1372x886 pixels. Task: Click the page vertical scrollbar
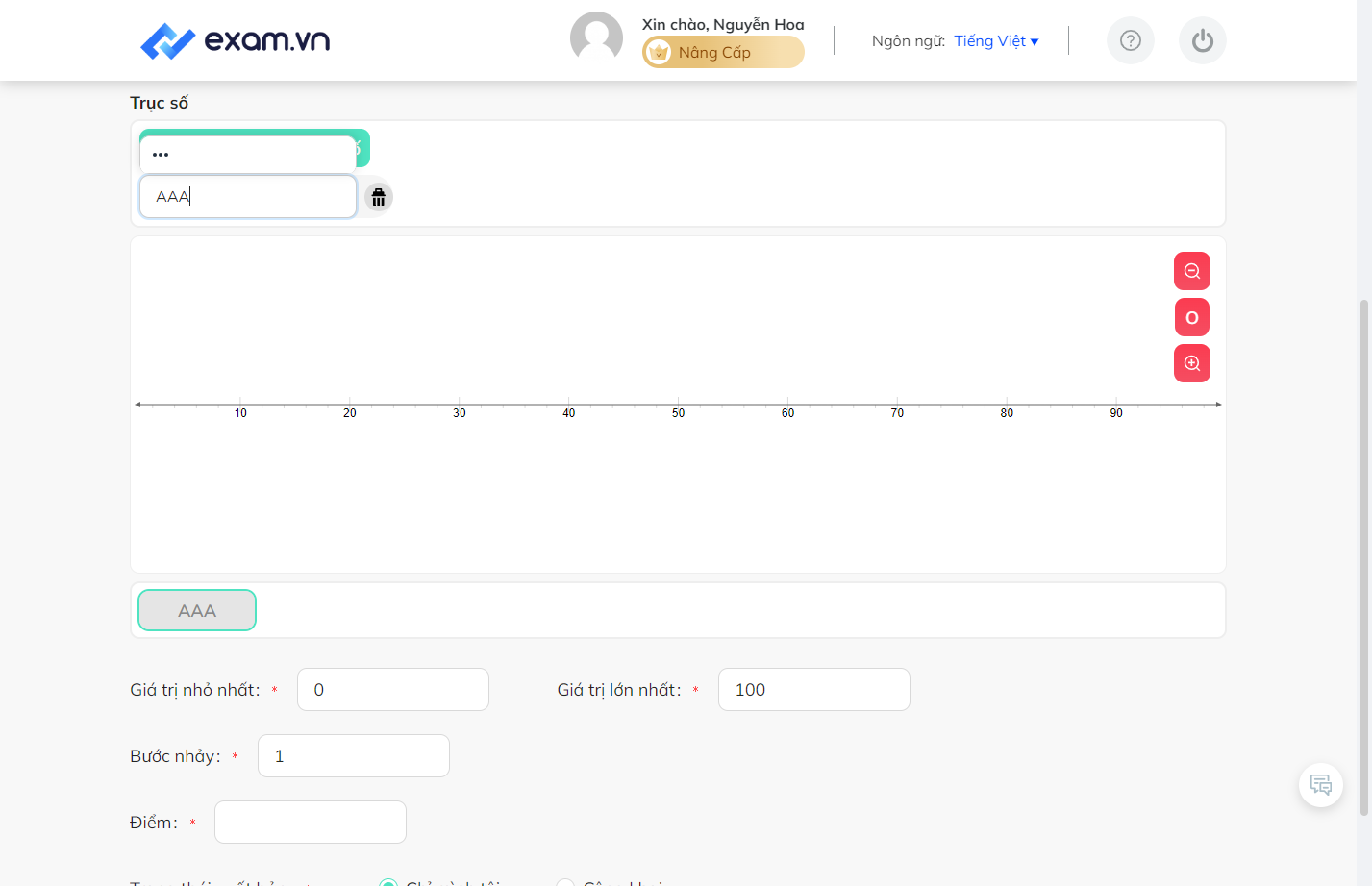(1364, 557)
